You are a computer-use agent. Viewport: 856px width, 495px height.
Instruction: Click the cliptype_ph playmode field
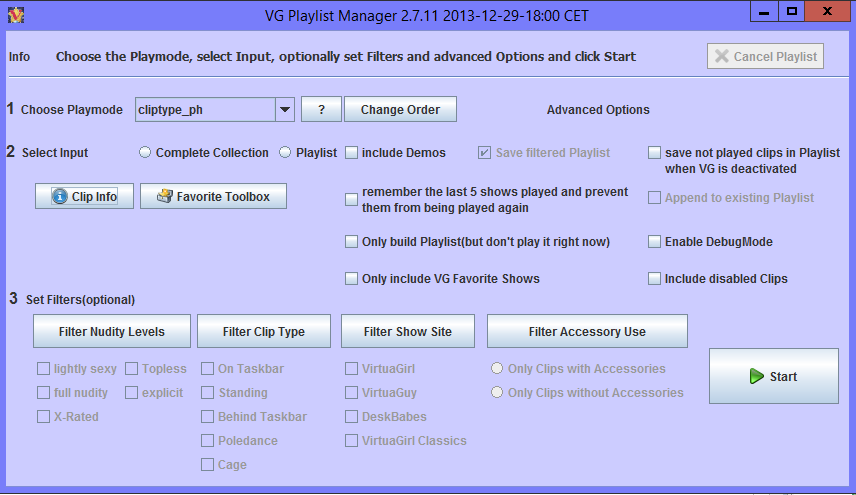tap(205, 110)
